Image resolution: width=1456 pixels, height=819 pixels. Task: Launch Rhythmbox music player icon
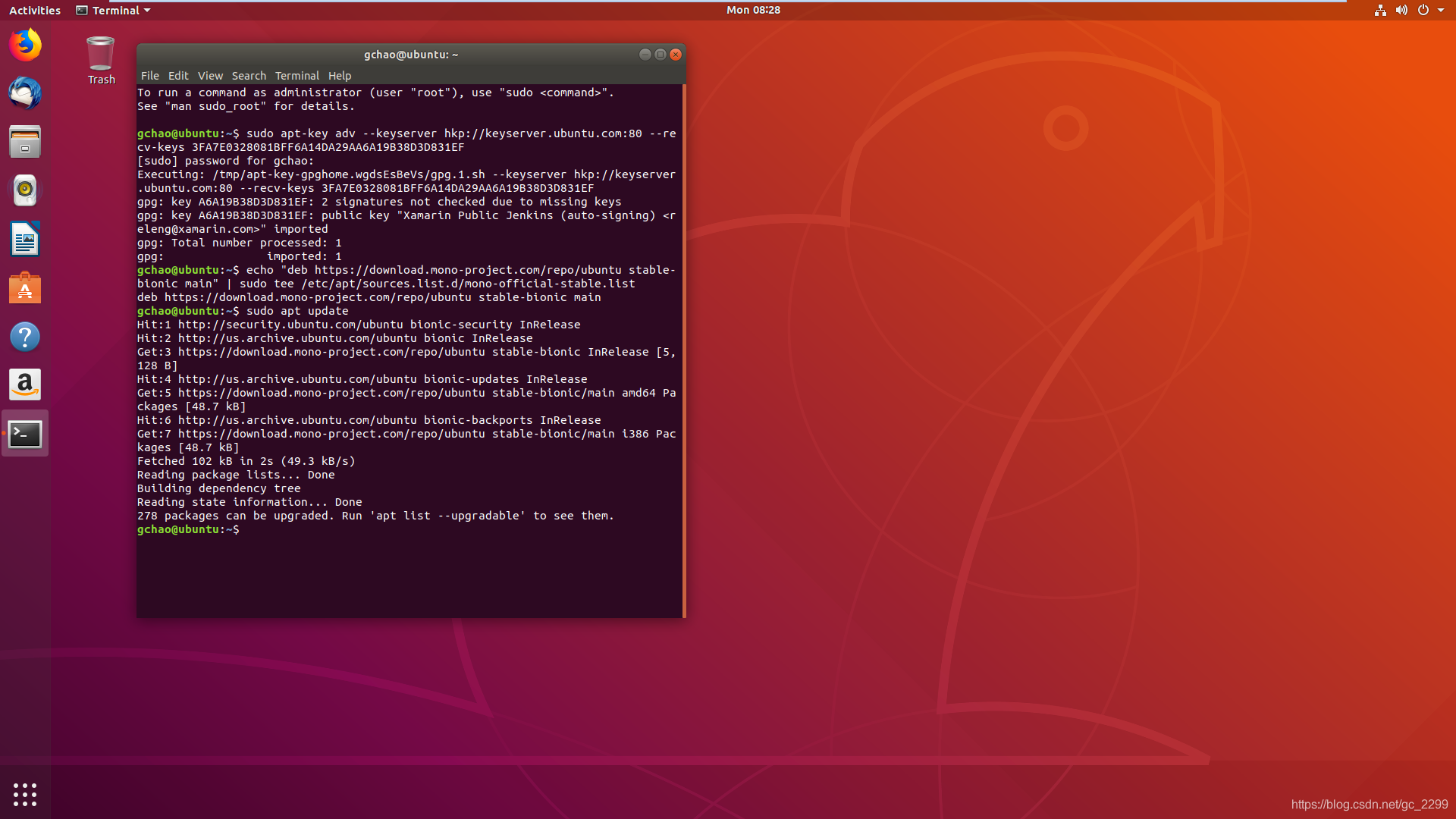coord(25,190)
